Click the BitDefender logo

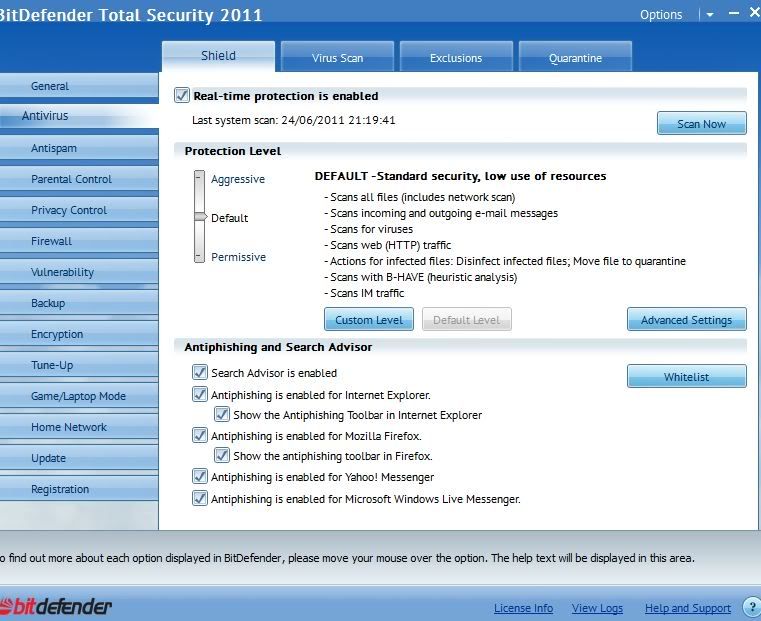(x=55, y=606)
